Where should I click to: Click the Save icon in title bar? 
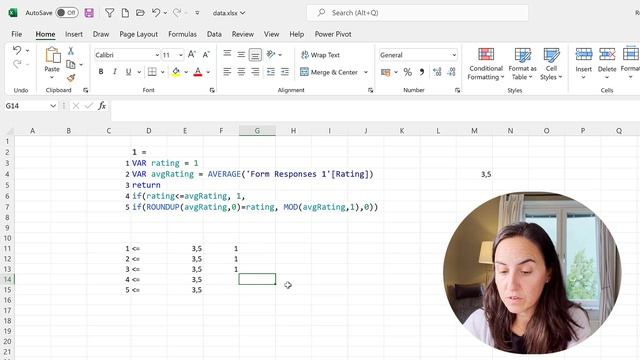[89, 13]
